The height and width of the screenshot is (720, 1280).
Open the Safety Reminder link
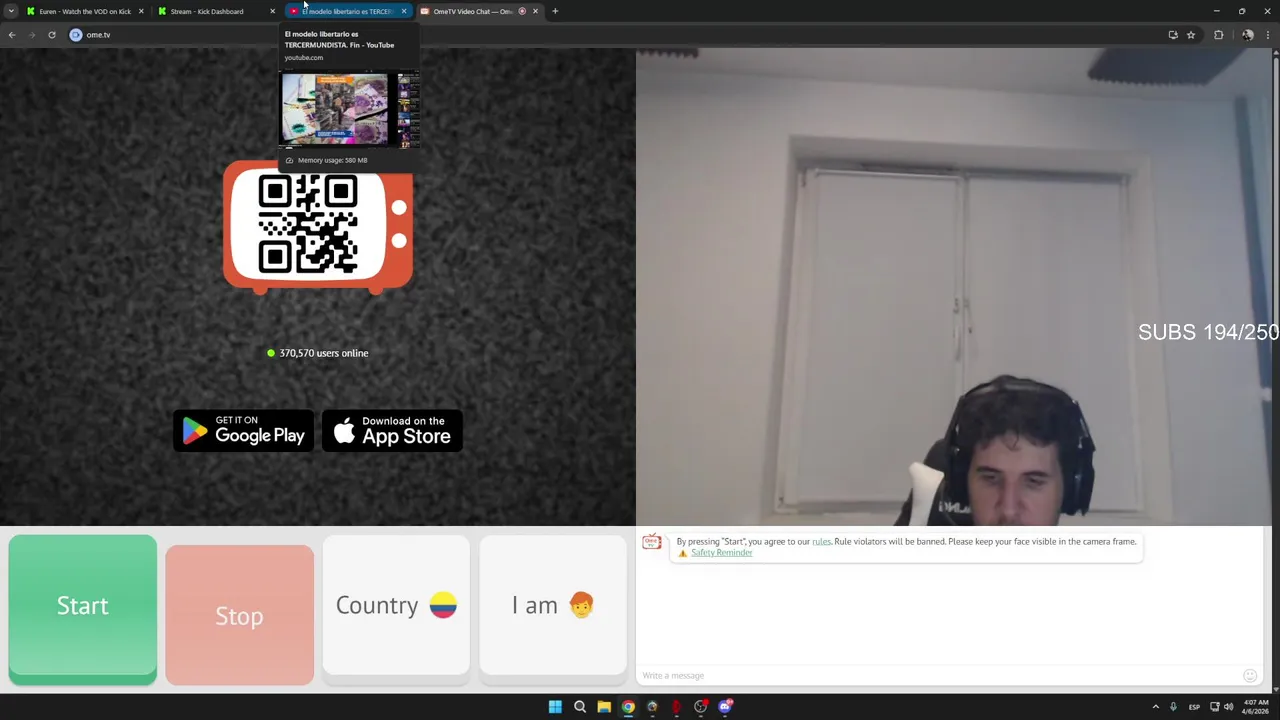click(721, 553)
